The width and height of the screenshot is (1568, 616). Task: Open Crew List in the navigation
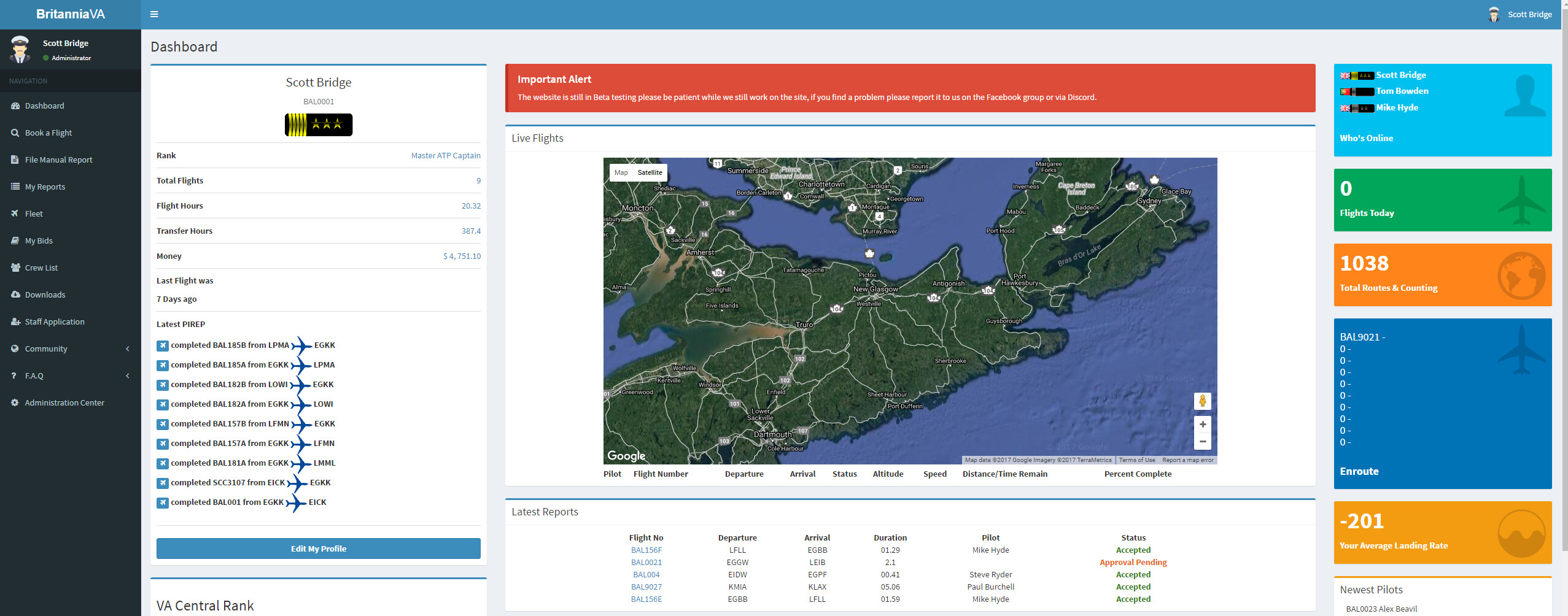(x=41, y=268)
